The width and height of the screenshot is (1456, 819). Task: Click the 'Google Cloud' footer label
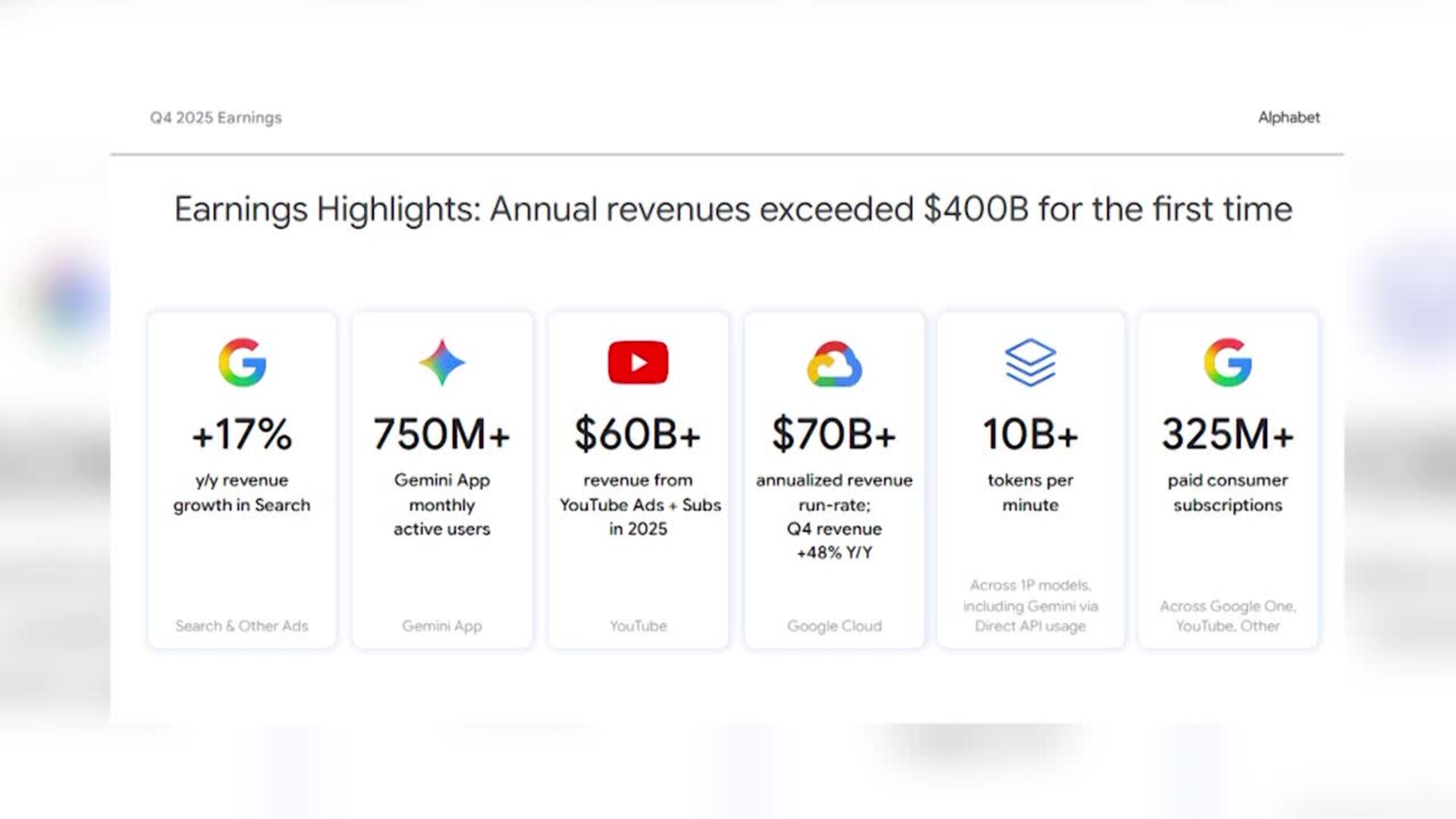pos(834,626)
